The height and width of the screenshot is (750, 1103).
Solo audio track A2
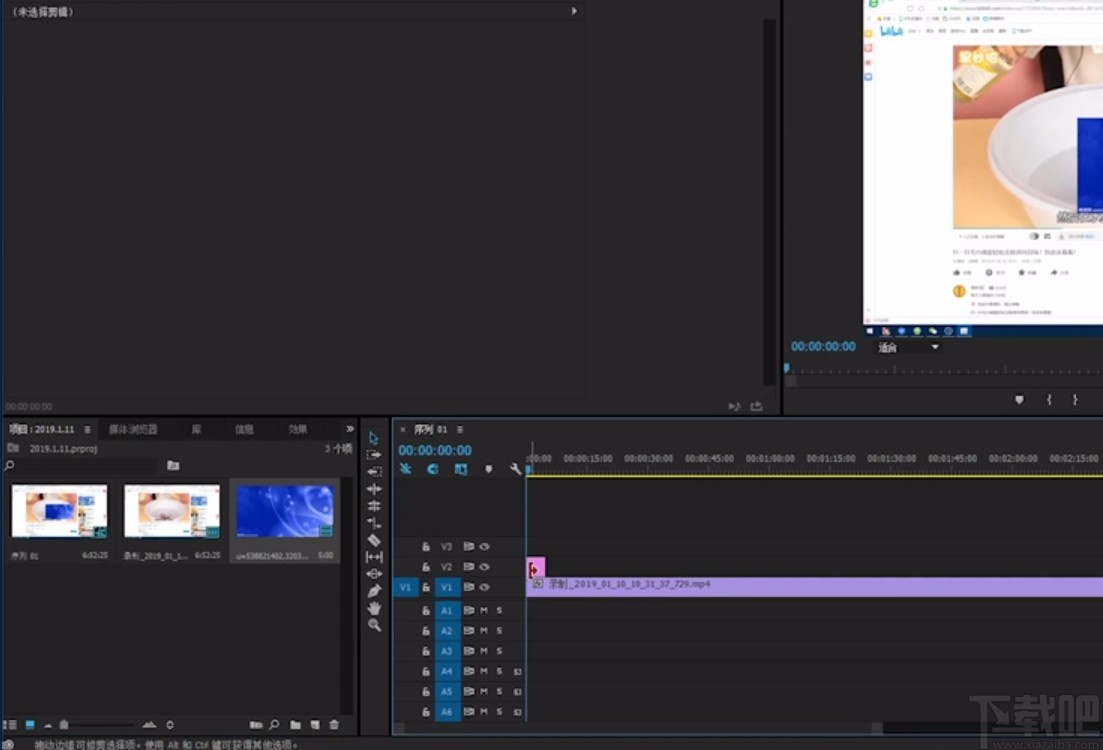click(499, 630)
